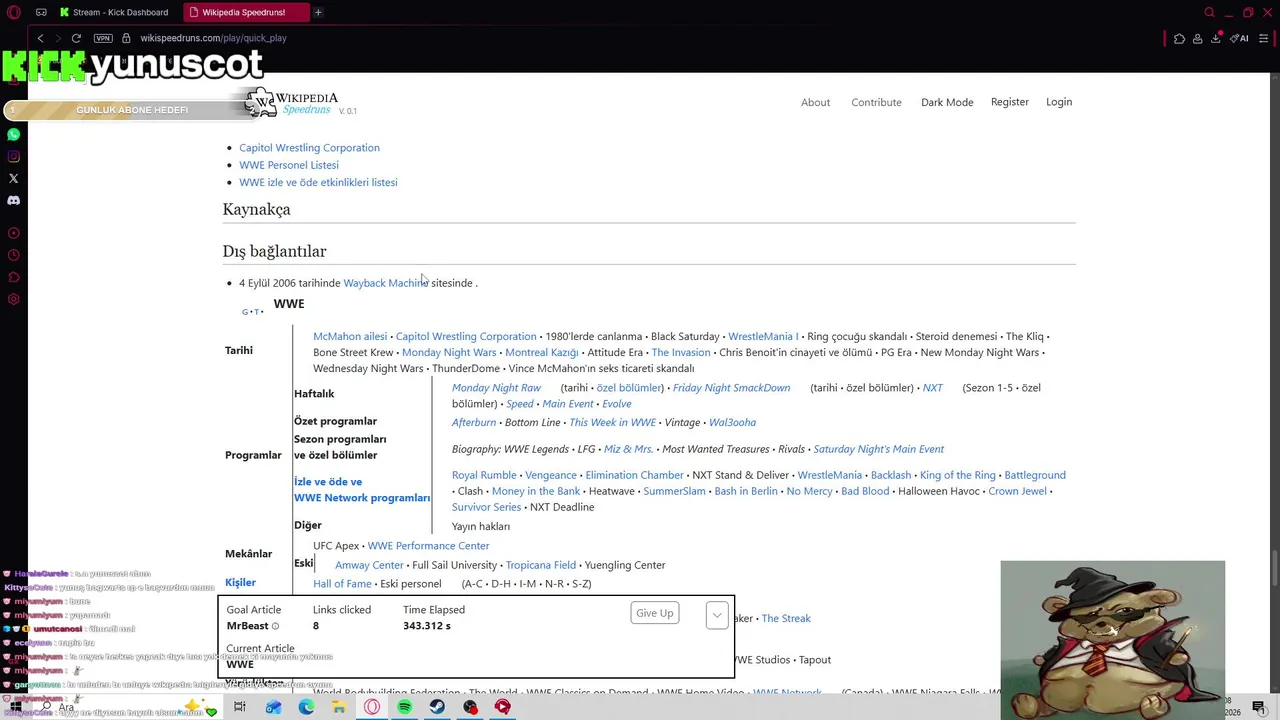This screenshot has height=720, width=1280.
Task: Open WWE Personel Listesi link
Action: click(289, 165)
